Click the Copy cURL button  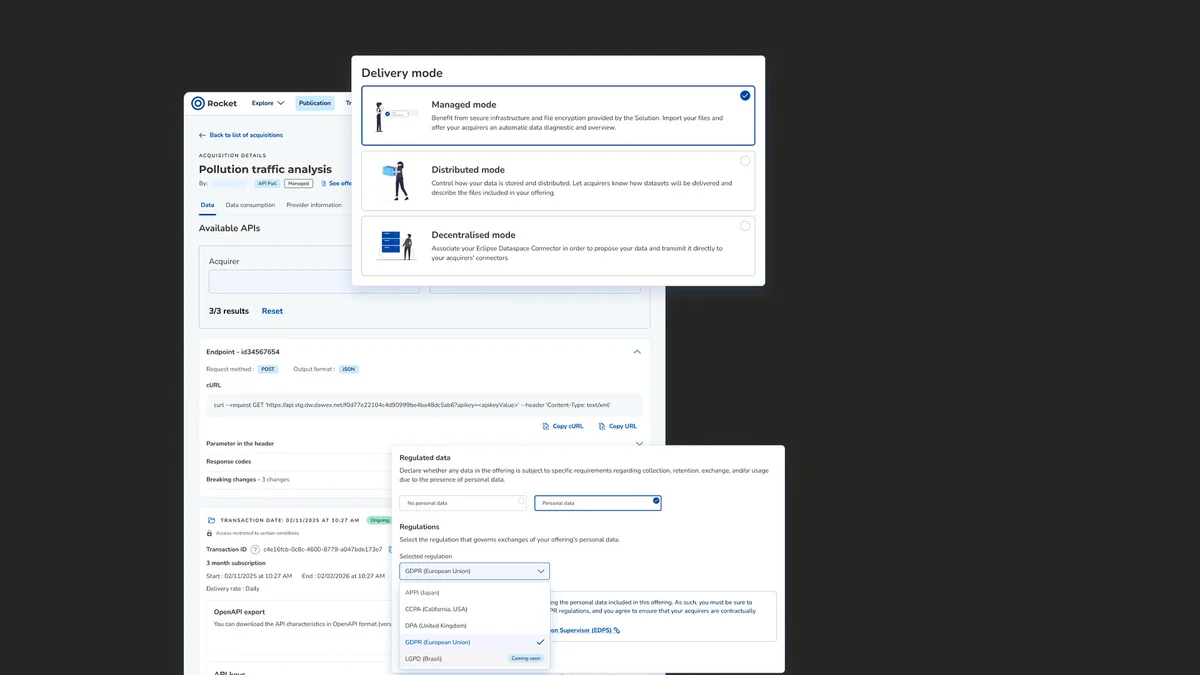(x=563, y=426)
